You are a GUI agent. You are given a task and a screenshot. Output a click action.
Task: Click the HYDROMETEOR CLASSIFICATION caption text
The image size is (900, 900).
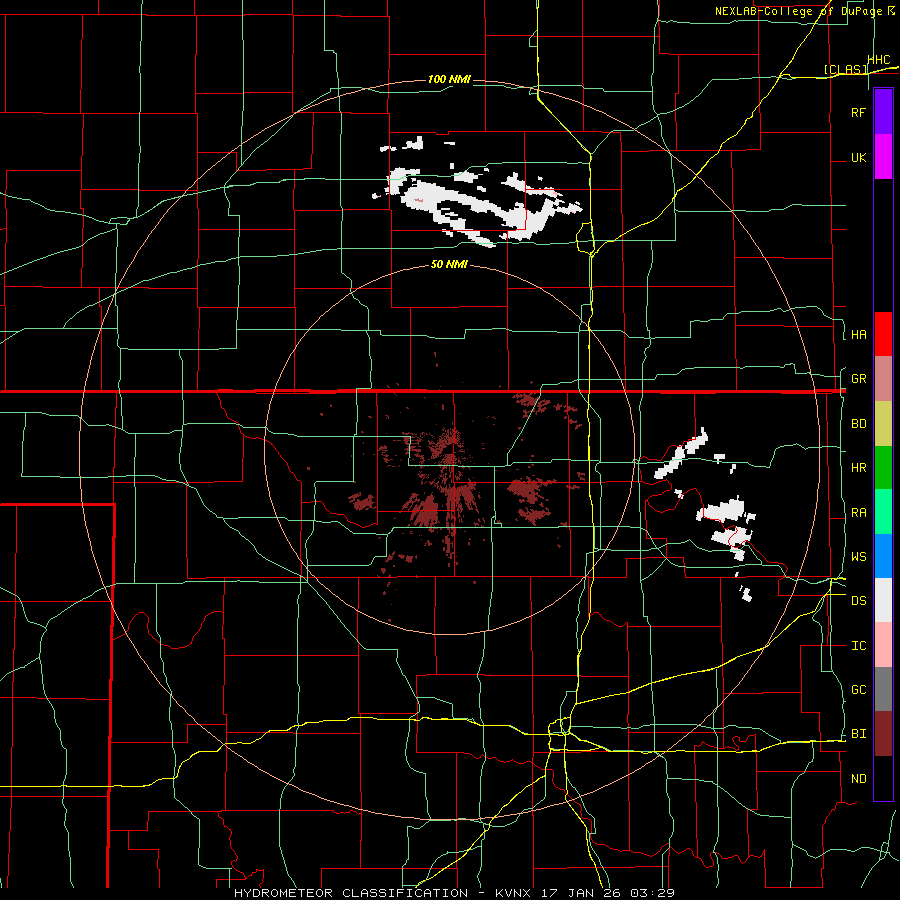point(351,893)
